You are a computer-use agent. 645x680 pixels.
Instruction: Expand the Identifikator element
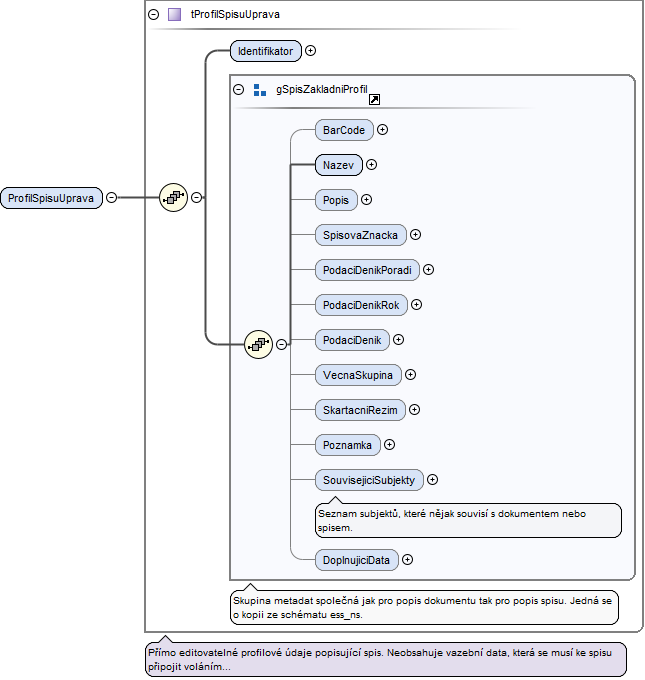click(x=310, y=50)
